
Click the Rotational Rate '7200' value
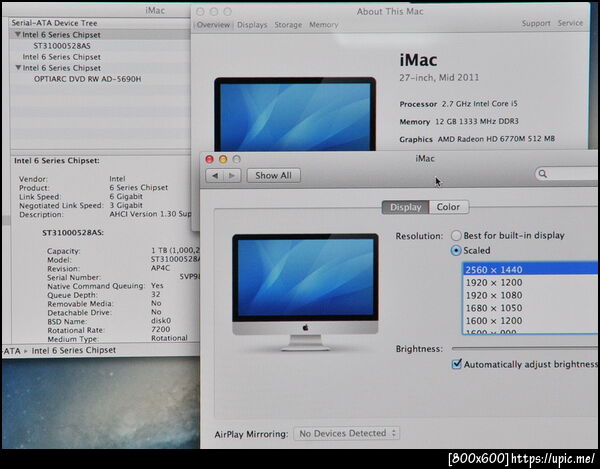coord(161,329)
